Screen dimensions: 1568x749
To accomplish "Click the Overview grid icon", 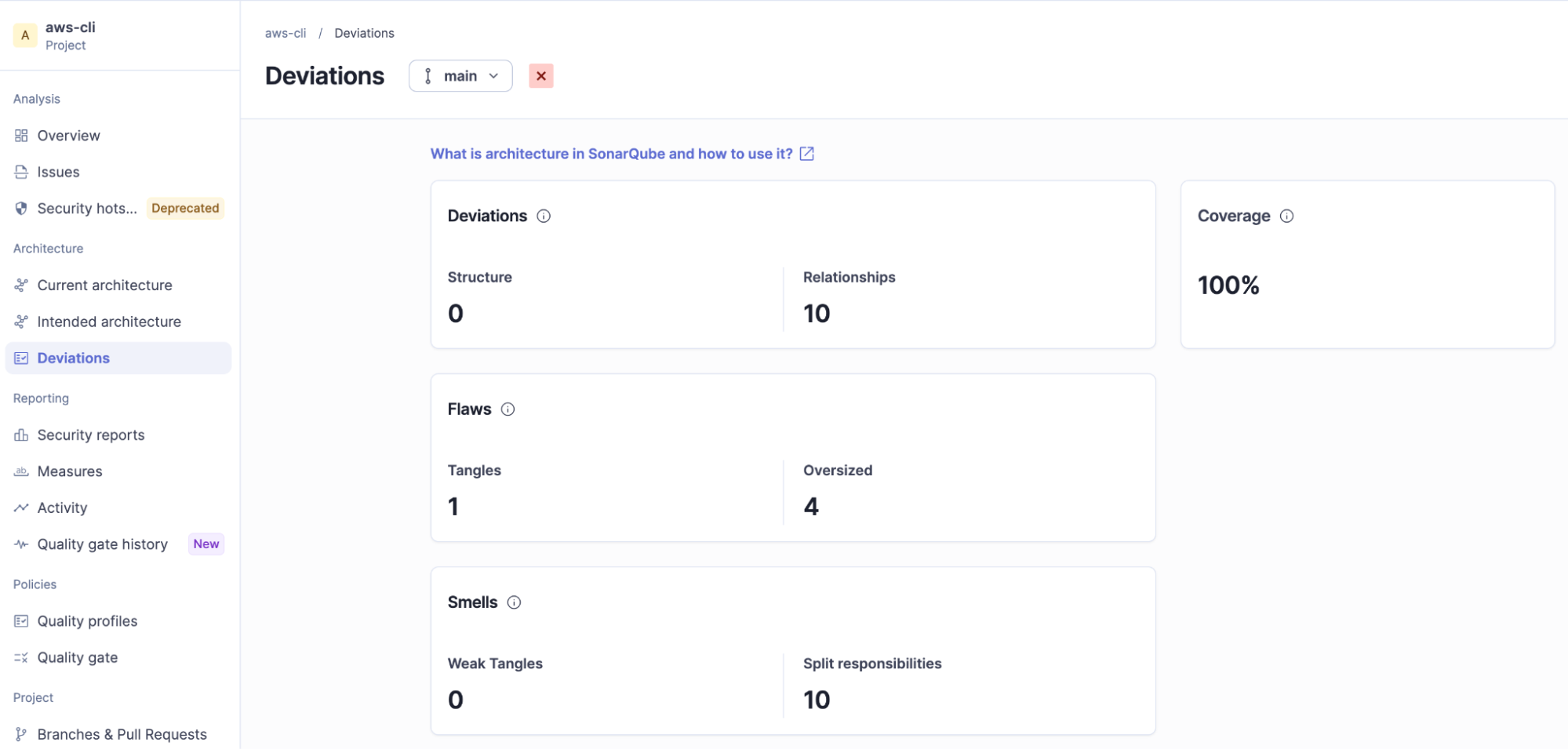I will [21, 136].
